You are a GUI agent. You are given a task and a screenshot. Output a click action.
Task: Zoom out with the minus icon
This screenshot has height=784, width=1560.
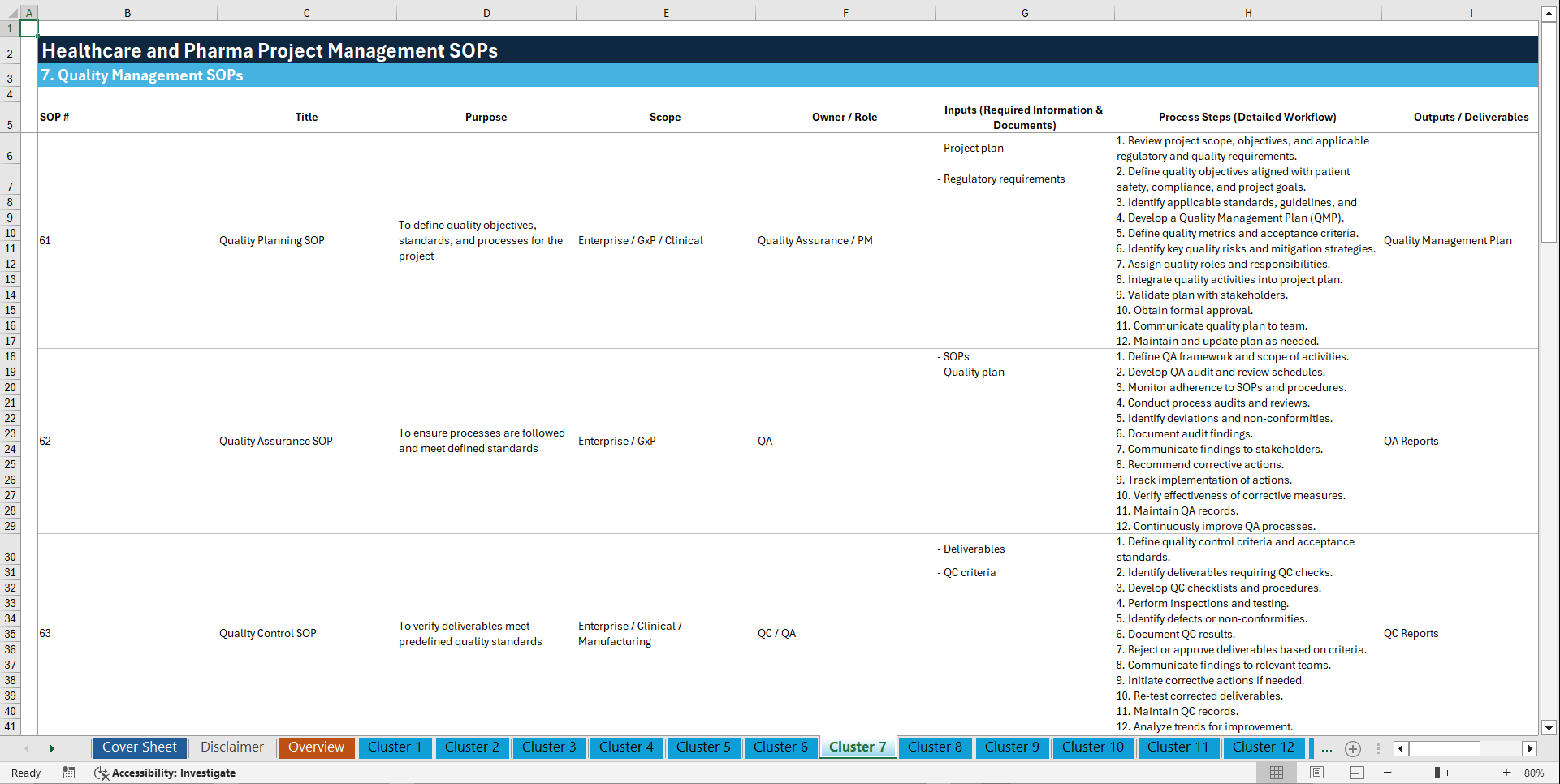click(1389, 773)
